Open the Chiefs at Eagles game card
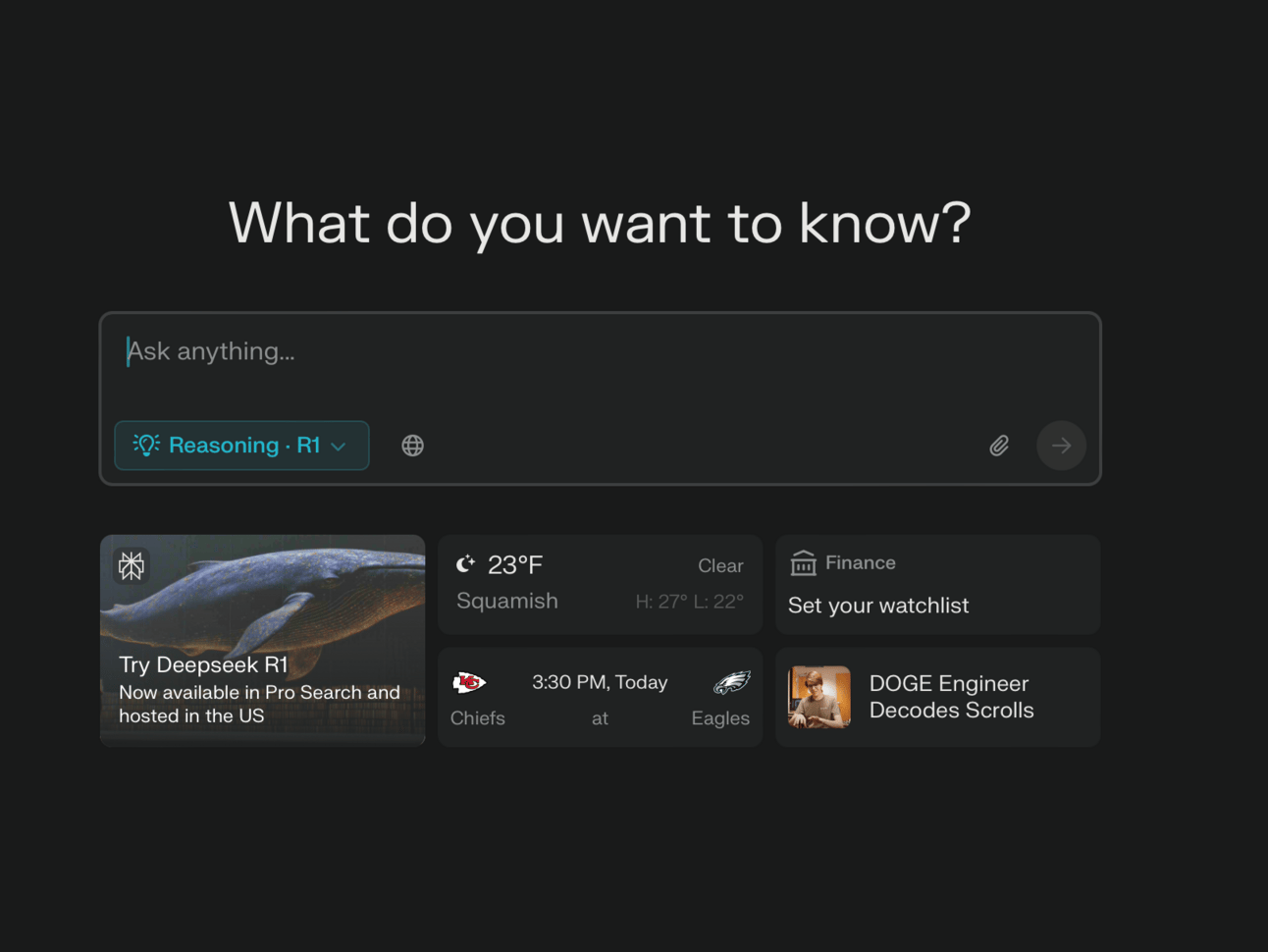 (x=600, y=697)
